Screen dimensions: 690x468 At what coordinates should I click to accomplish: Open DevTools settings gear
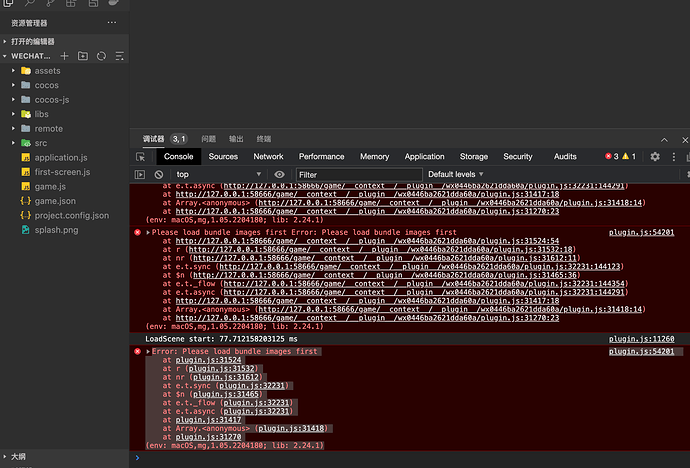click(x=655, y=157)
